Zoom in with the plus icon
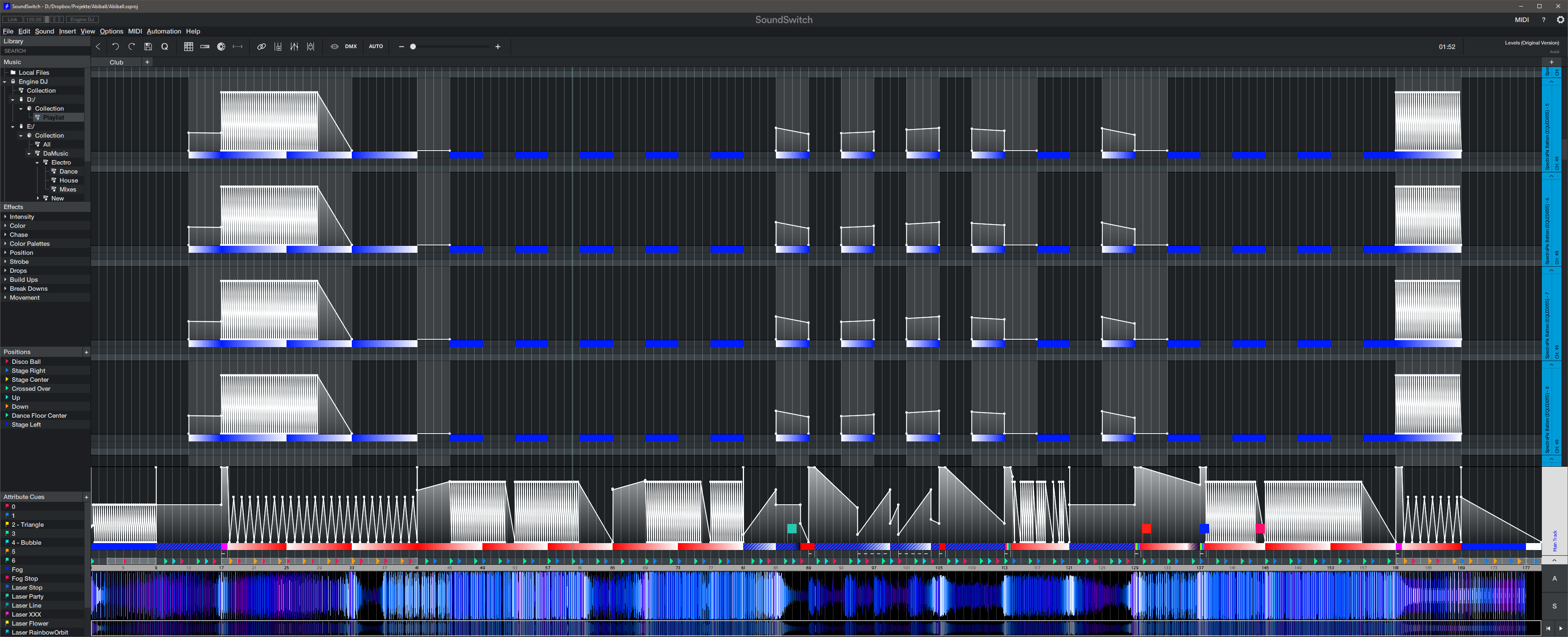Viewport: 1568px width, 637px height. pos(498,46)
